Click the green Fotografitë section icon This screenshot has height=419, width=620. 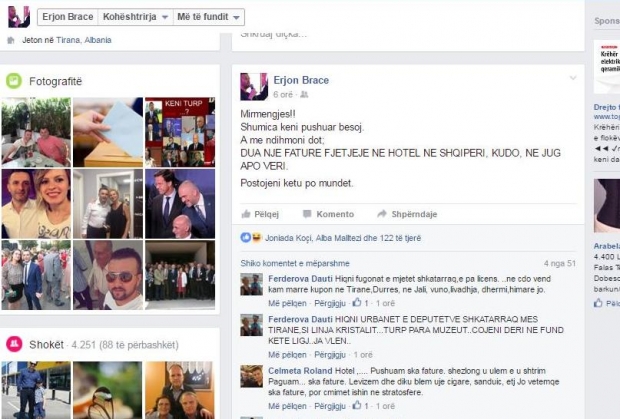(14, 81)
